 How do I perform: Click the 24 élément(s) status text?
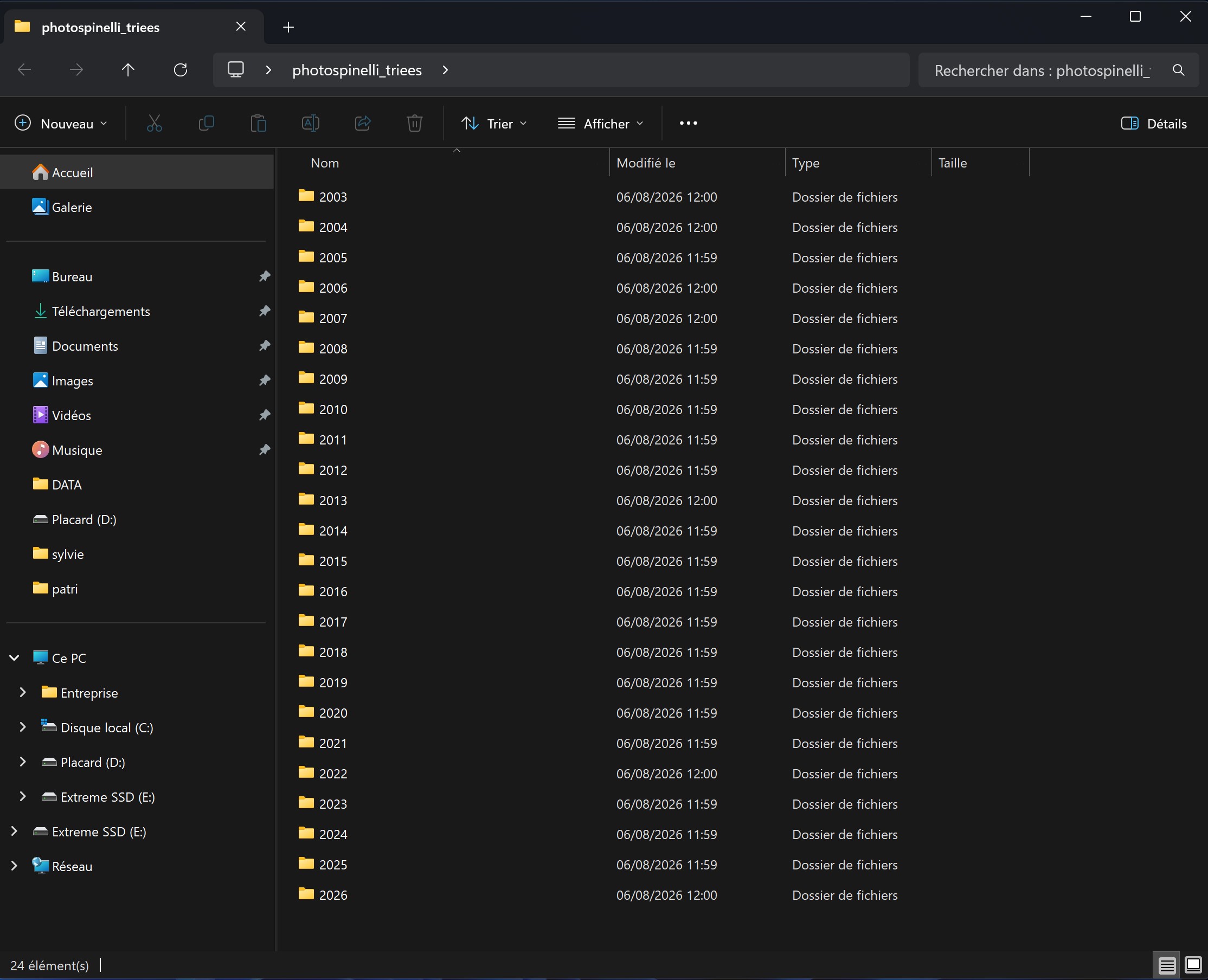tap(50, 965)
